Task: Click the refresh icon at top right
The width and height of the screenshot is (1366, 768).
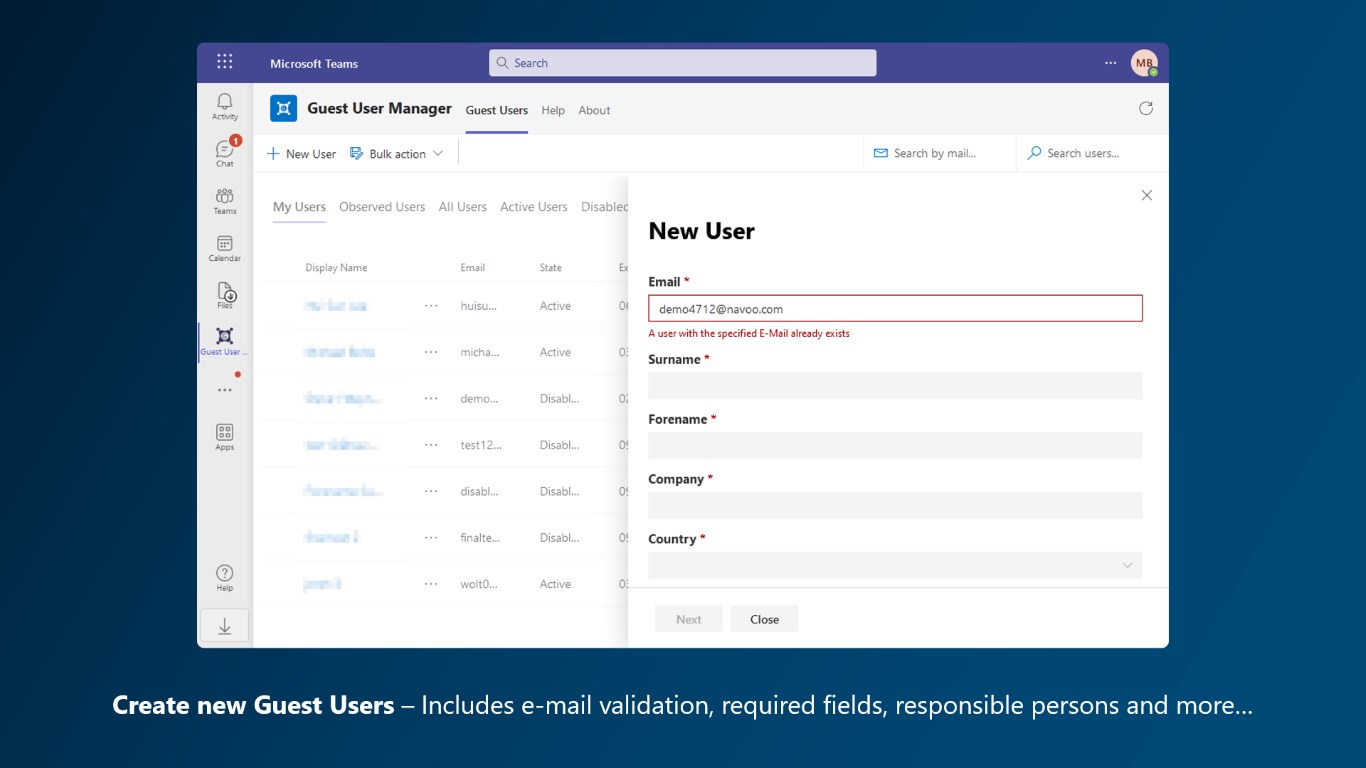Action: point(1146,109)
